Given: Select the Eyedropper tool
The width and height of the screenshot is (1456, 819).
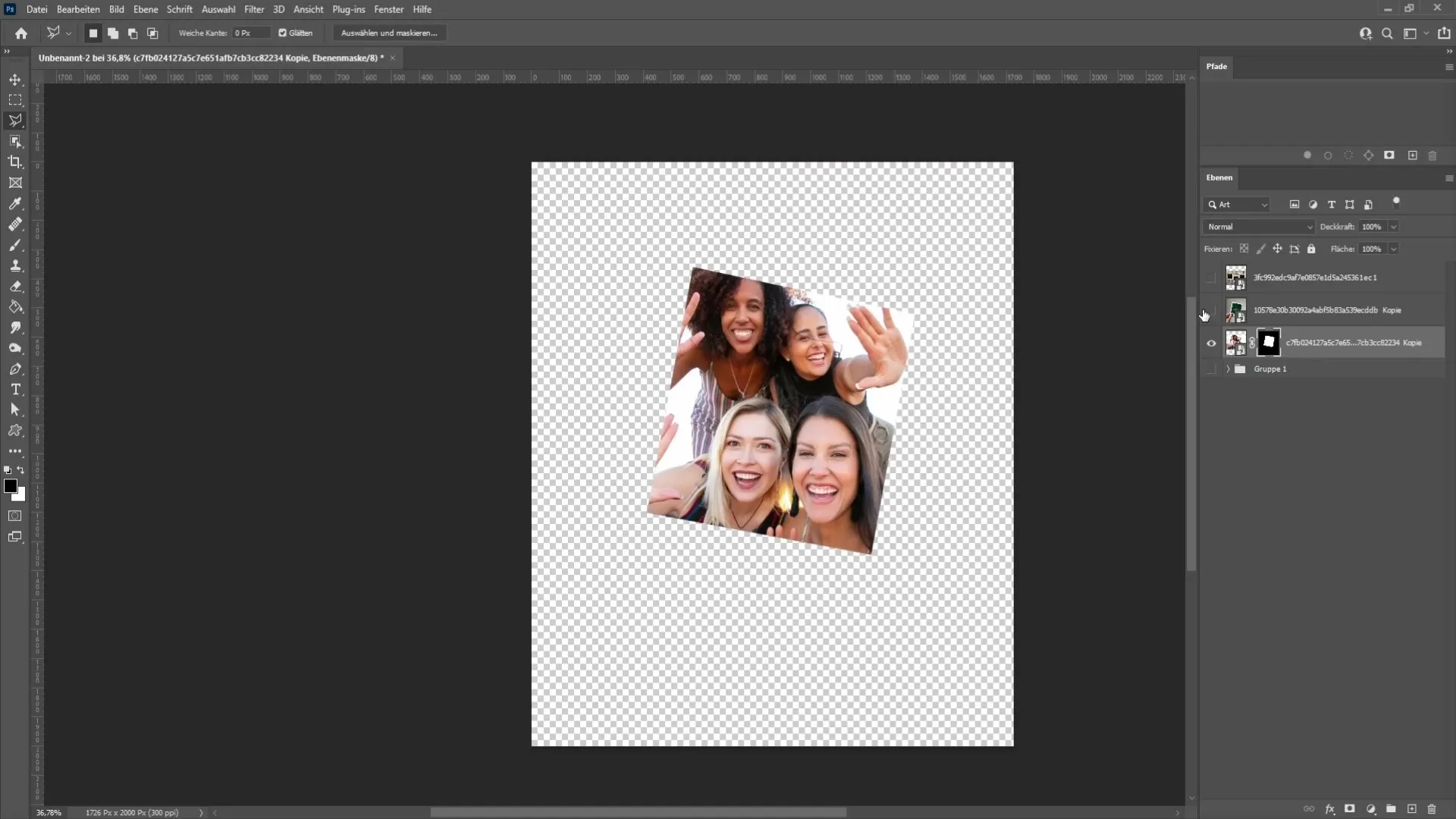Looking at the screenshot, I should 15,203.
